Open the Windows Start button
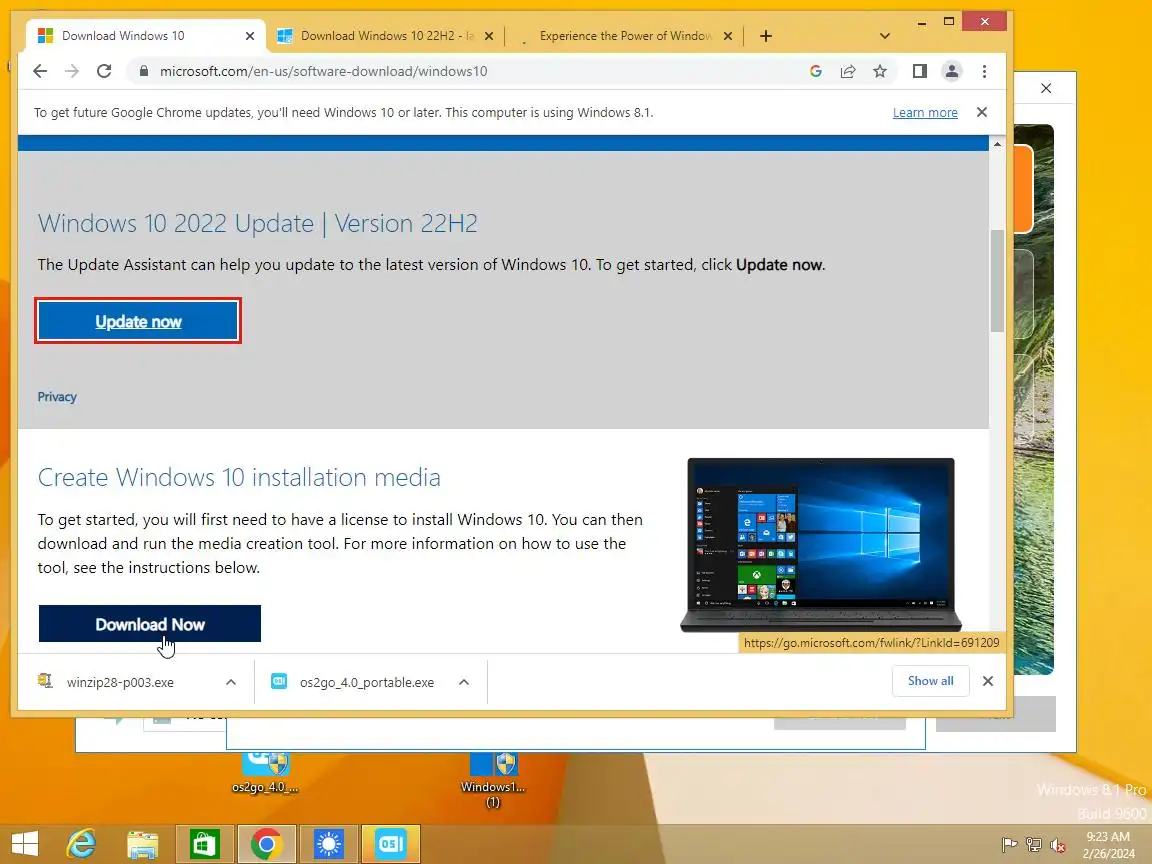The height and width of the screenshot is (864, 1152). [24, 844]
